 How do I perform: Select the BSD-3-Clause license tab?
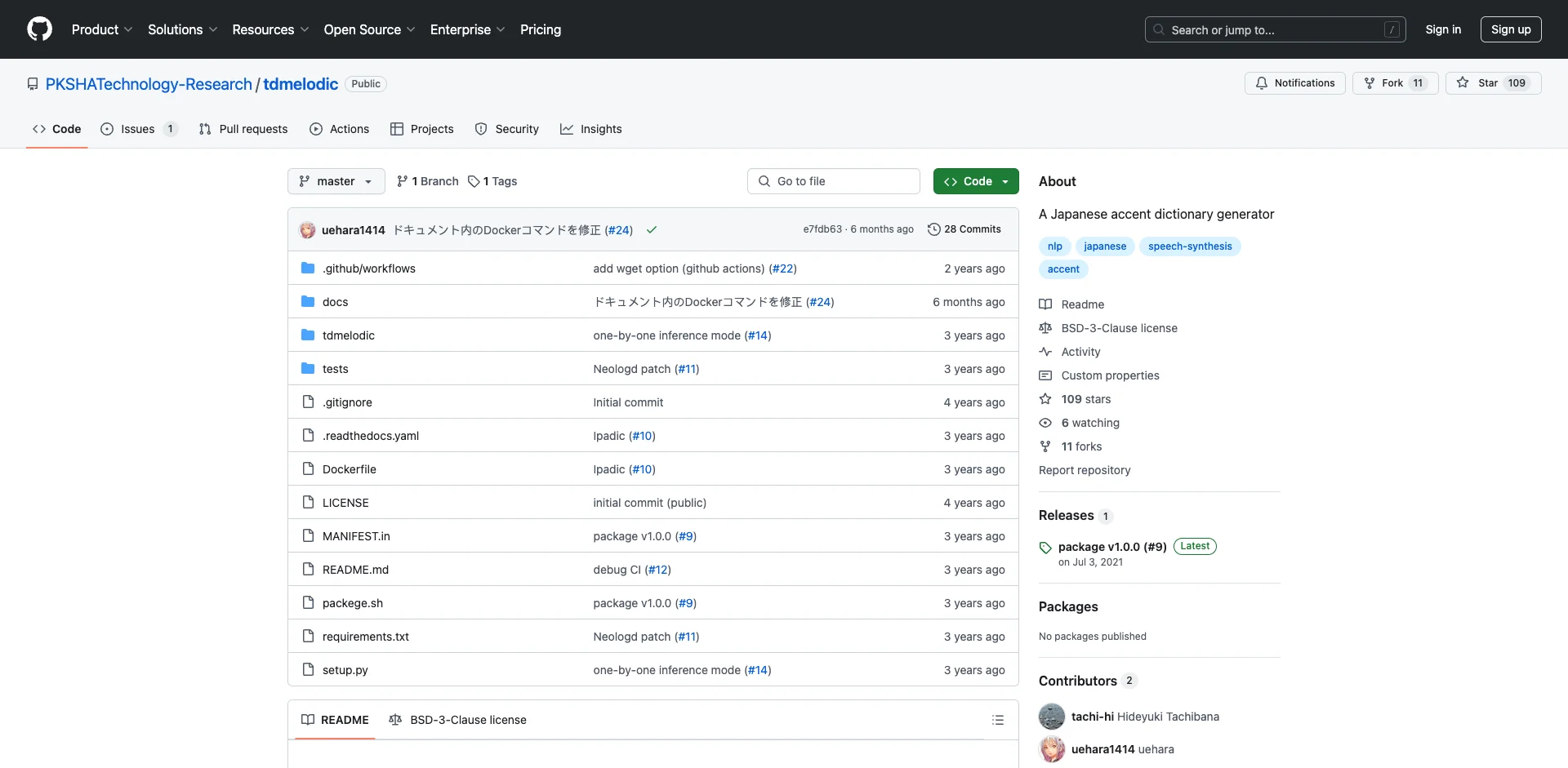pos(457,720)
